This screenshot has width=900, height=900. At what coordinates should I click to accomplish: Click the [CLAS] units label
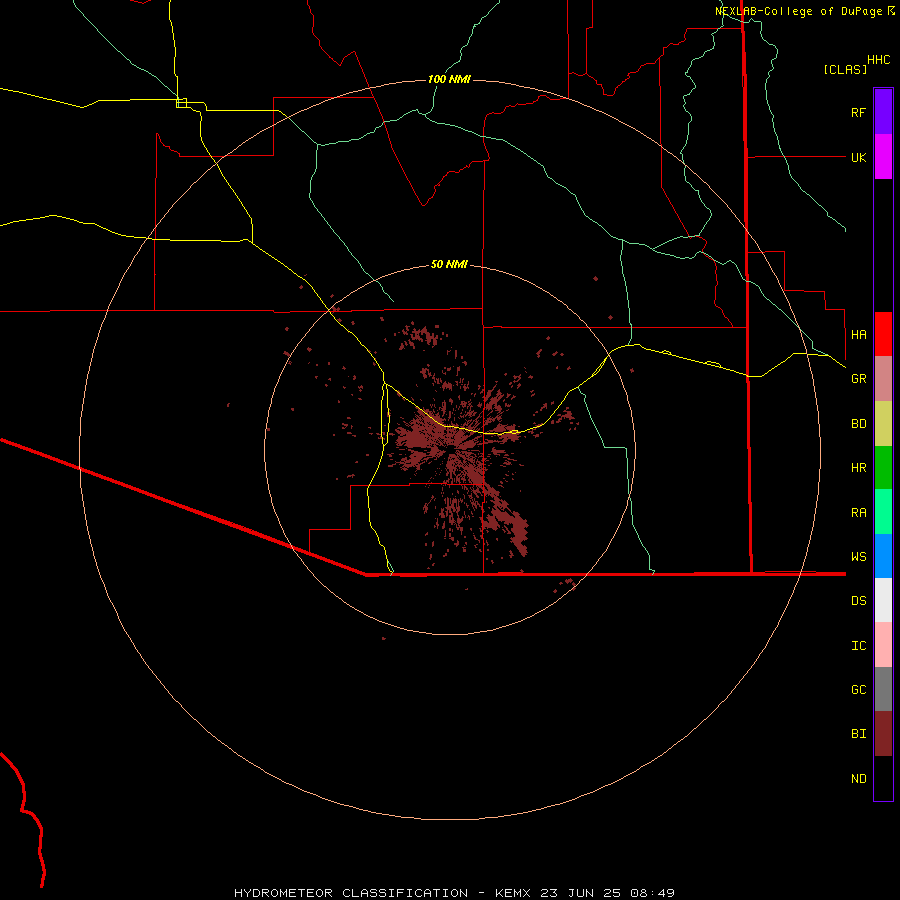tap(845, 69)
